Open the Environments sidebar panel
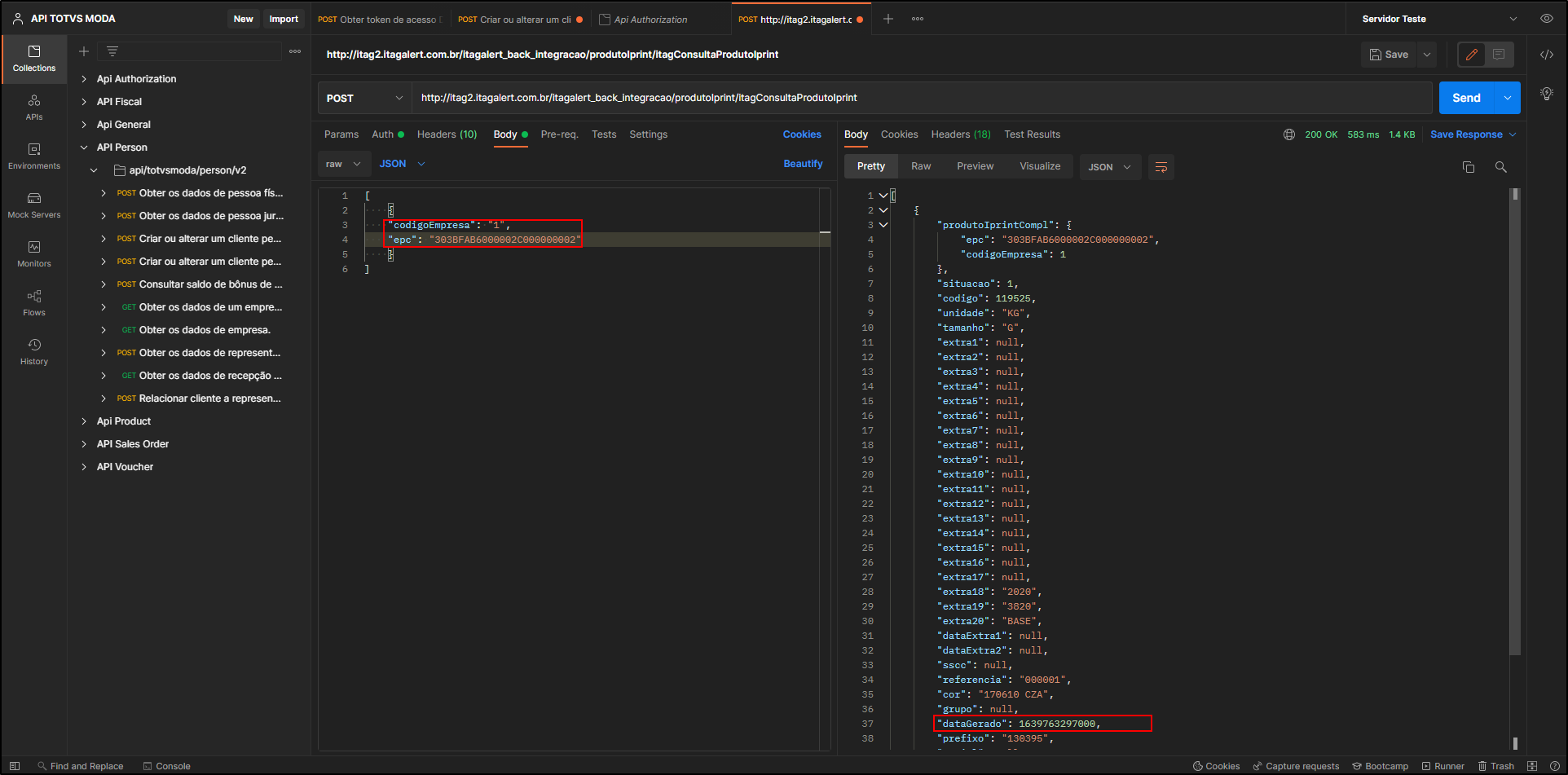 [33, 156]
